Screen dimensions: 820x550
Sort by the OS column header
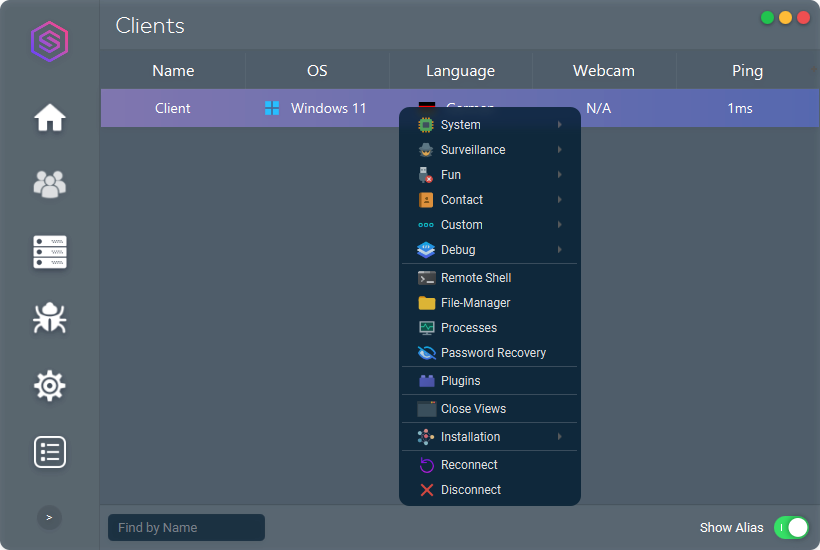coord(317,71)
